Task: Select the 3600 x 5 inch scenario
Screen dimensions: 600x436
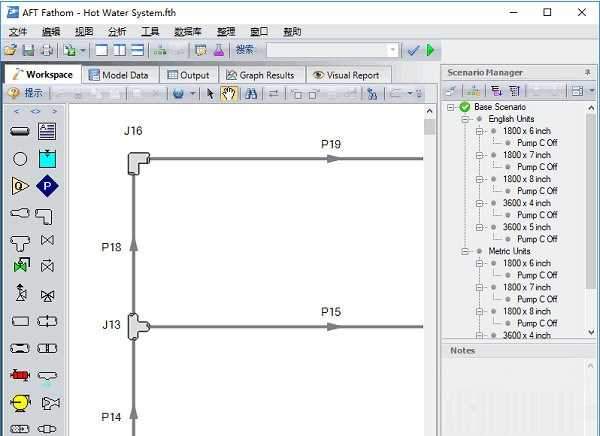Action: (526, 227)
